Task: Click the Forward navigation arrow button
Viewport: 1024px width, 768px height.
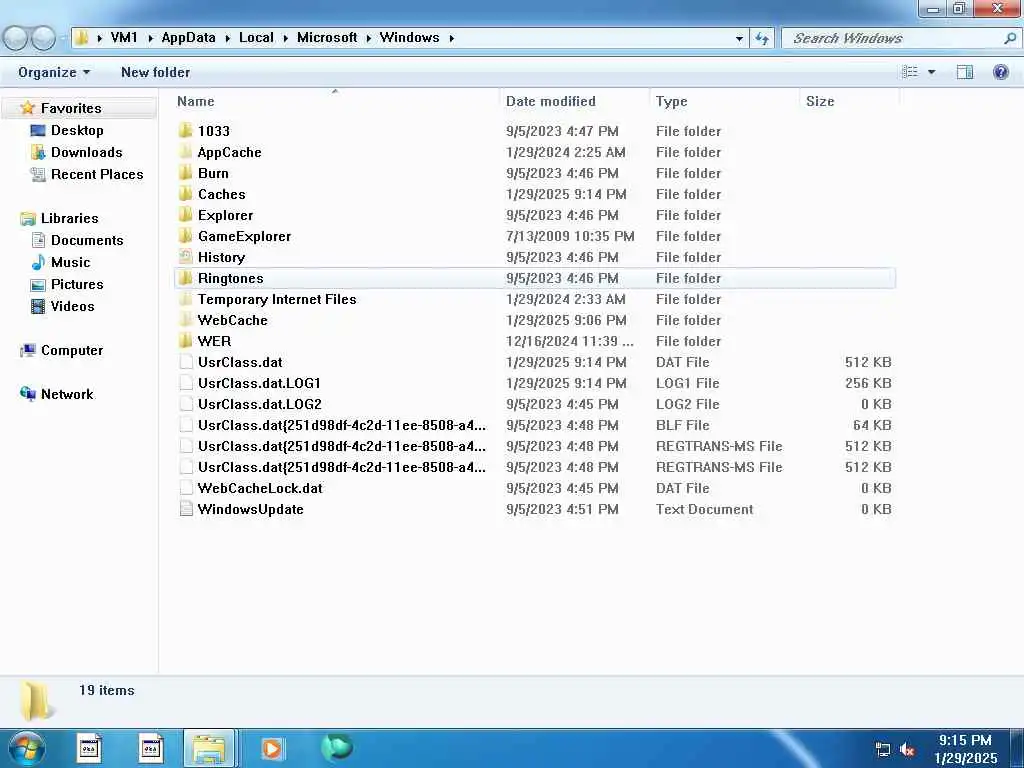Action: [43, 39]
